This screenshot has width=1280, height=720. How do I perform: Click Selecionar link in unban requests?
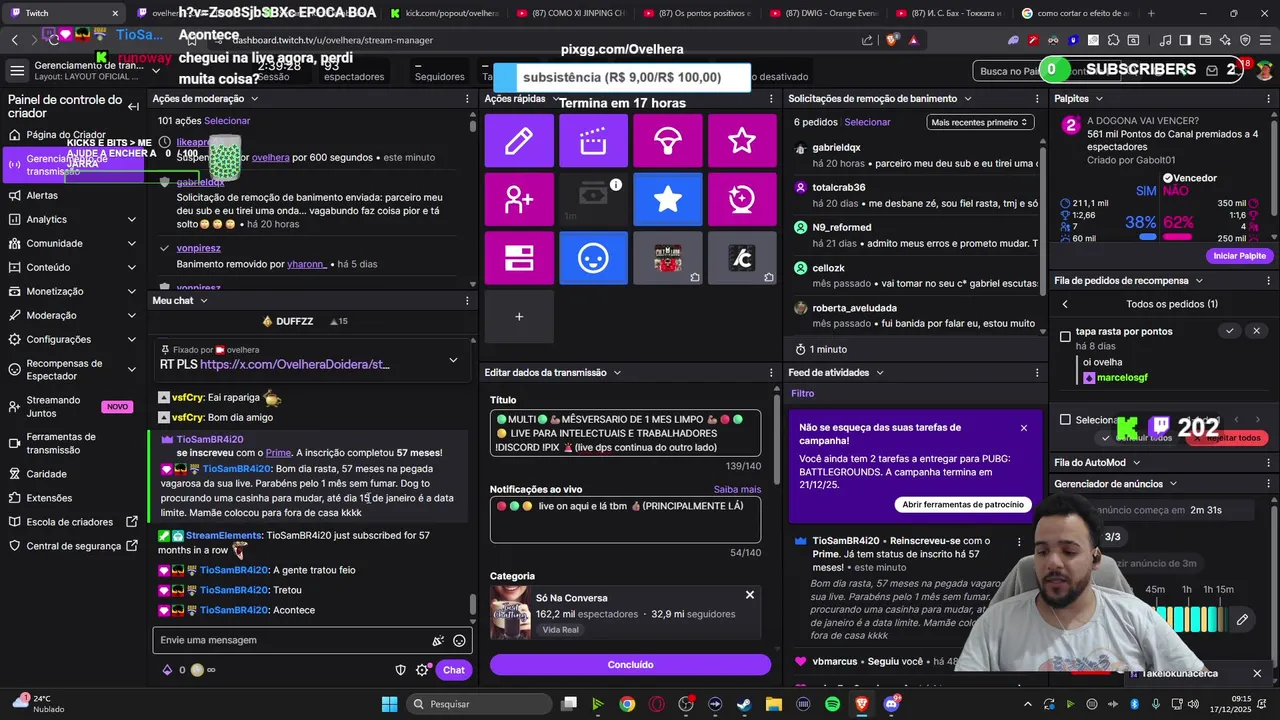[867, 122]
